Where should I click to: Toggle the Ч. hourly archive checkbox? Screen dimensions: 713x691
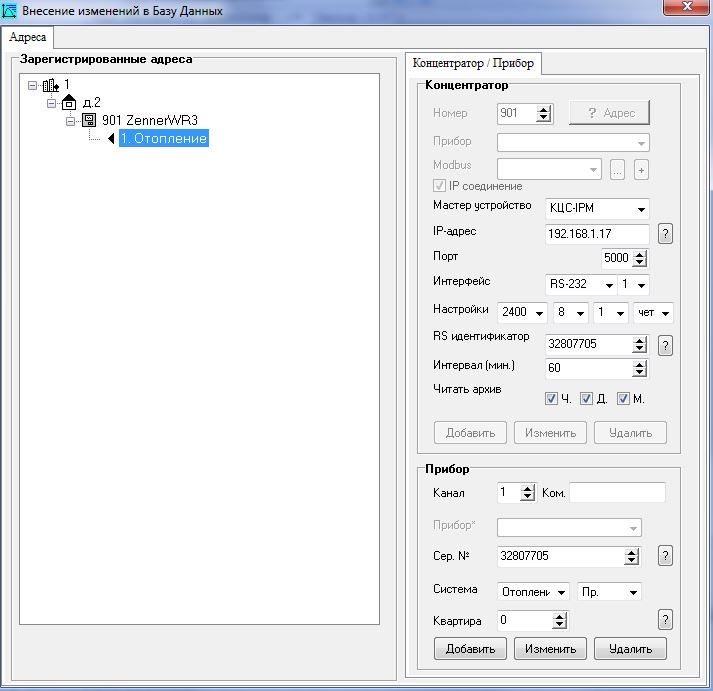(551, 399)
